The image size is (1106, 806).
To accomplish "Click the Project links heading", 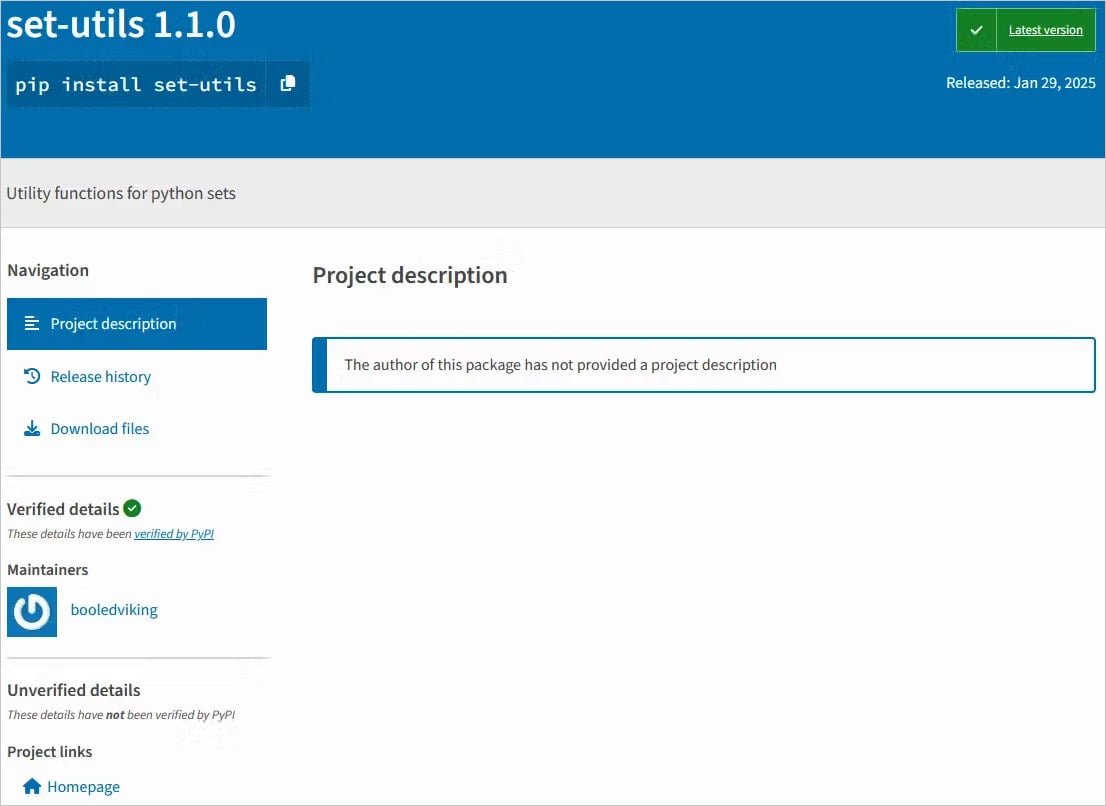I will click(x=49, y=752).
